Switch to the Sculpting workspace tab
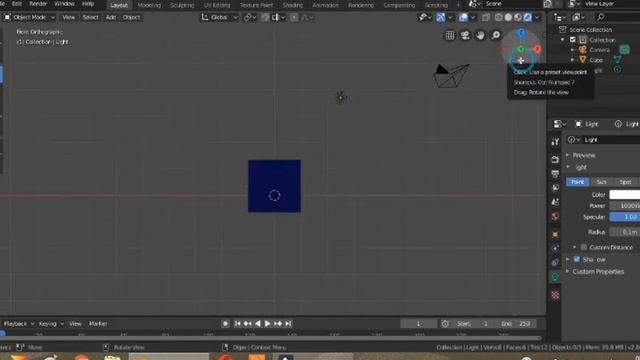 [182, 5]
